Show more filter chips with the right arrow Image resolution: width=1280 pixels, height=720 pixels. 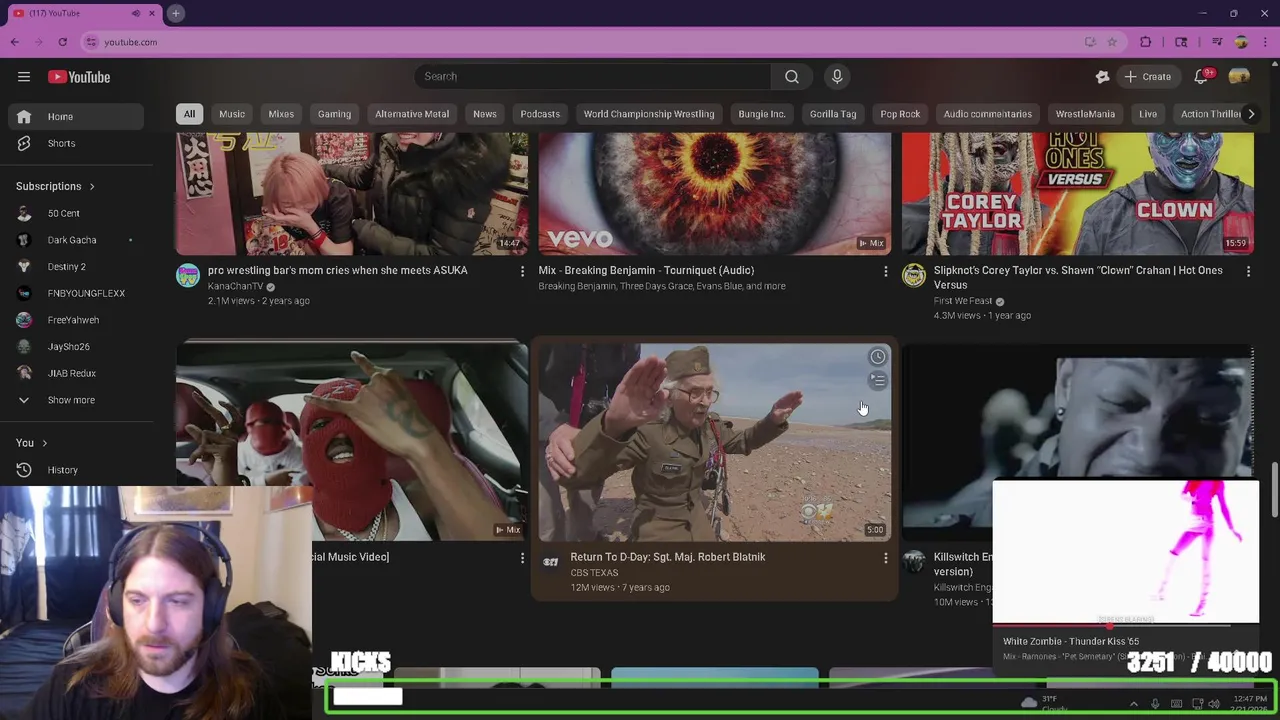coord(1250,114)
